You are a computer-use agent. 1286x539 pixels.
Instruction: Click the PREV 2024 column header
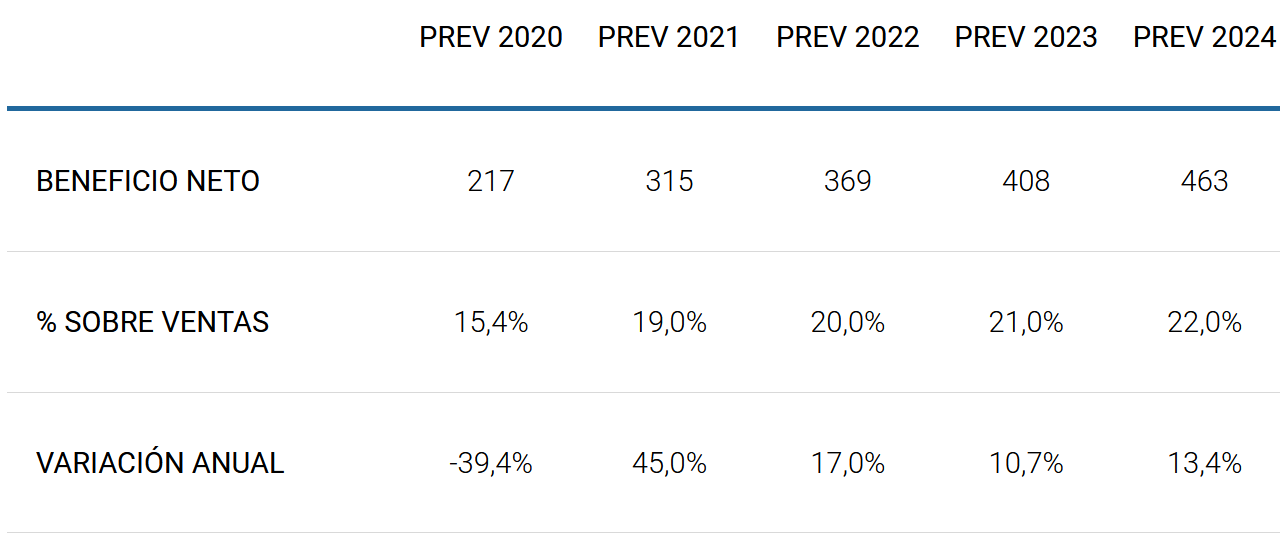tap(1204, 38)
